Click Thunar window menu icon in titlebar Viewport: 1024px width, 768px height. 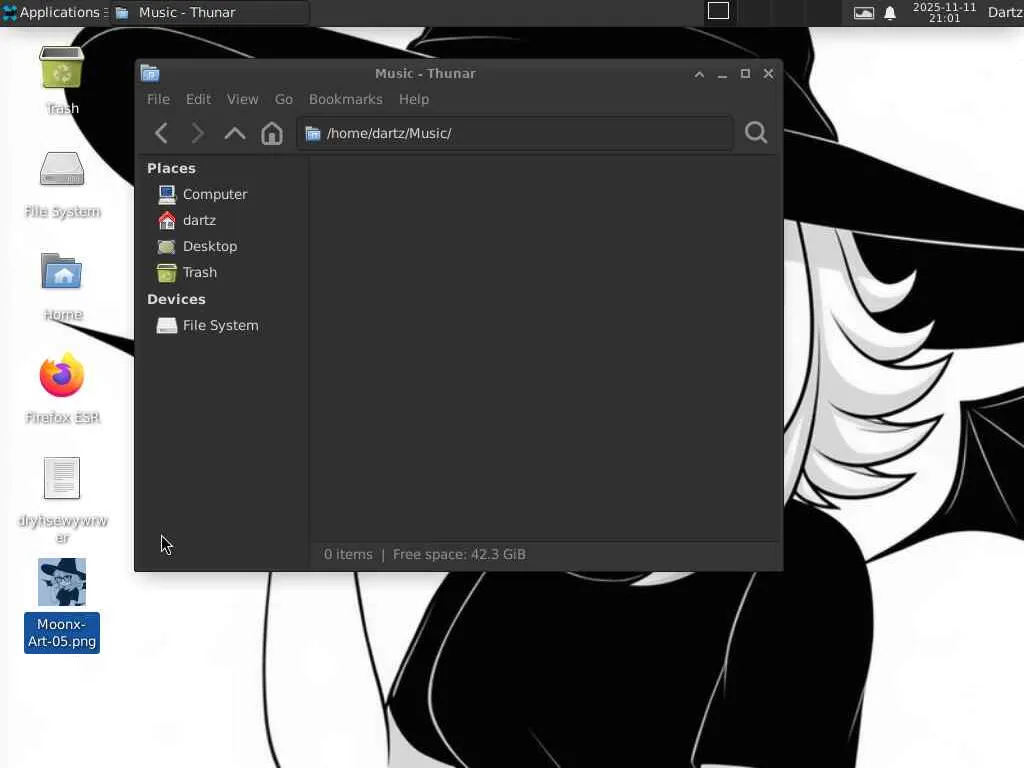pyautogui.click(x=150, y=73)
